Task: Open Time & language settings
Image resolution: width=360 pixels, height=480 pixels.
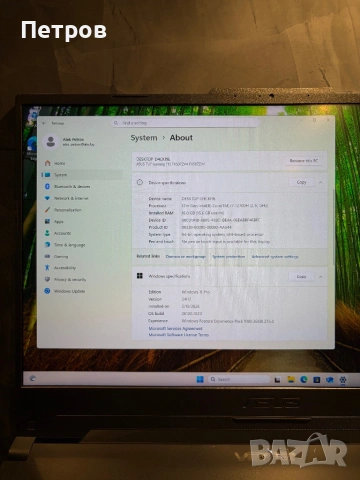Action: pyautogui.click(x=69, y=245)
